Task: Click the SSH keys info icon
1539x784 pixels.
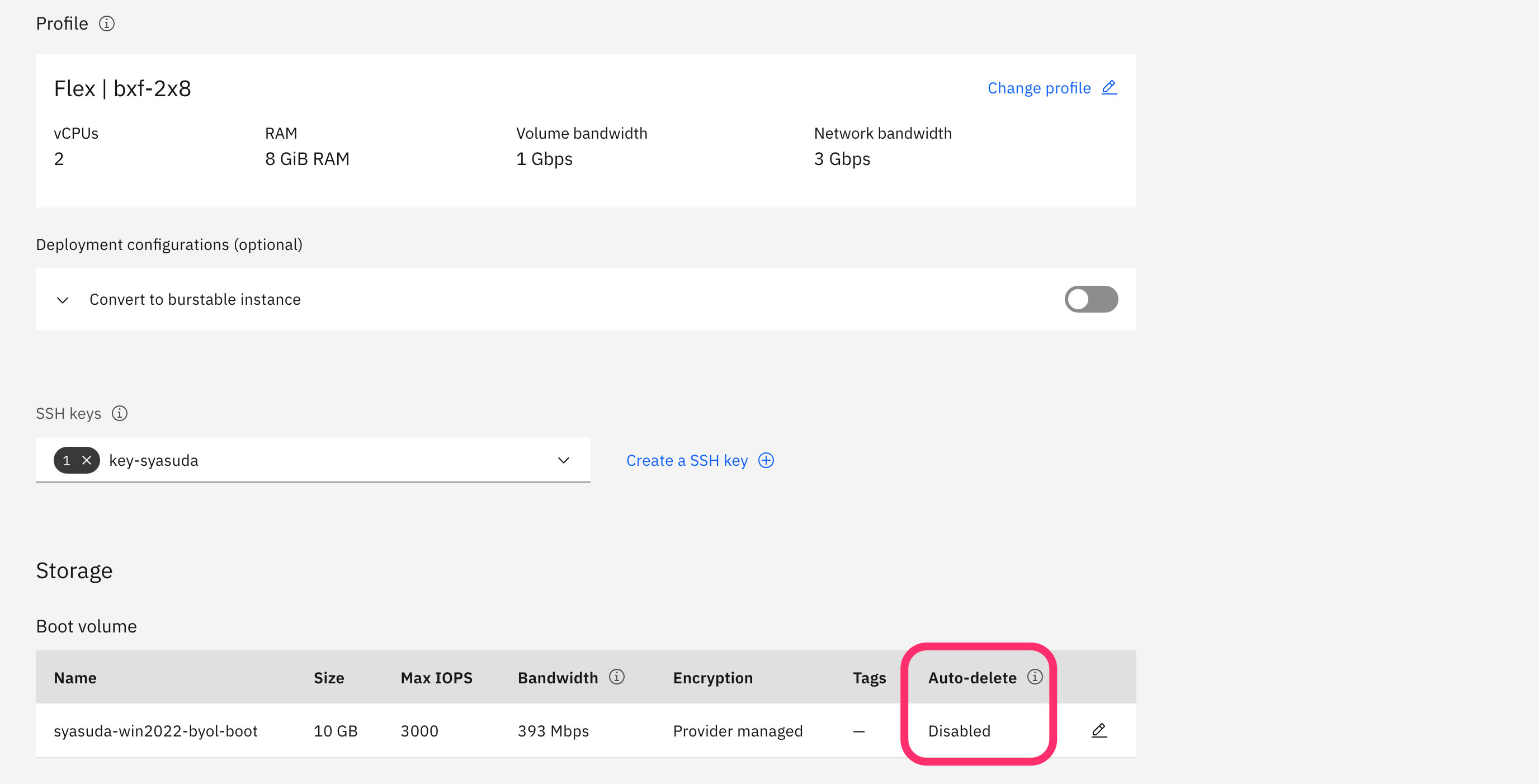Action: (x=120, y=413)
